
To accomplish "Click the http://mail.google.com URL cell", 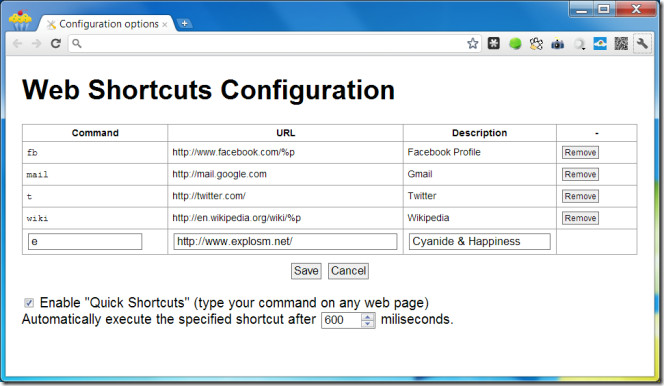I will tap(285, 174).
